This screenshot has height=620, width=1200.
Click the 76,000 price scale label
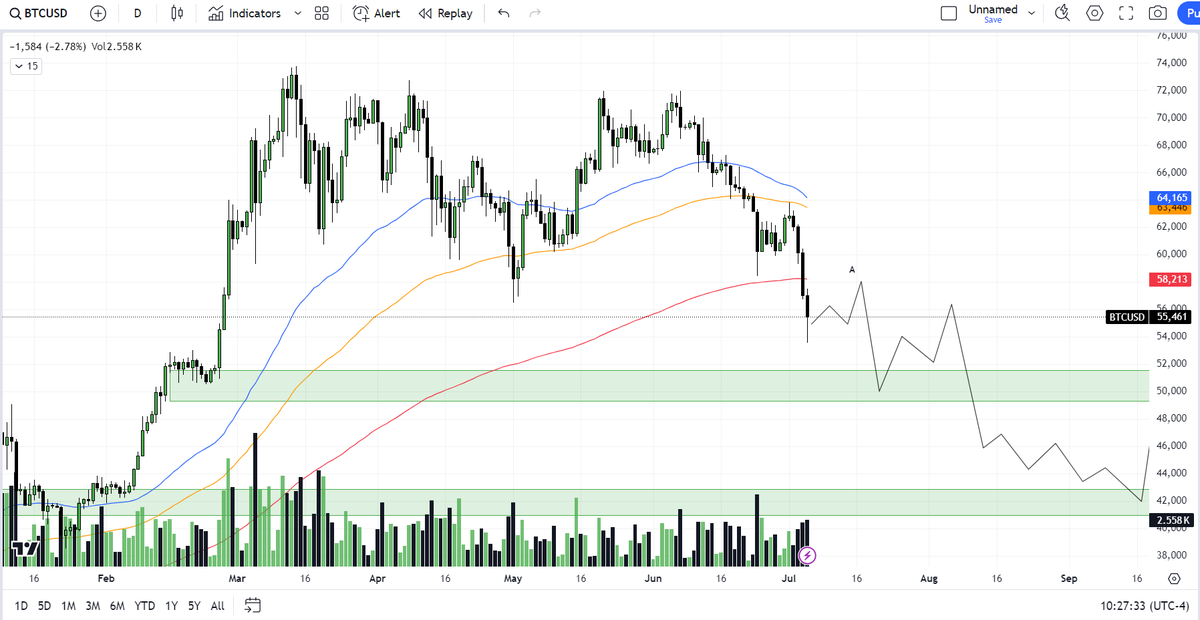coord(1170,36)
